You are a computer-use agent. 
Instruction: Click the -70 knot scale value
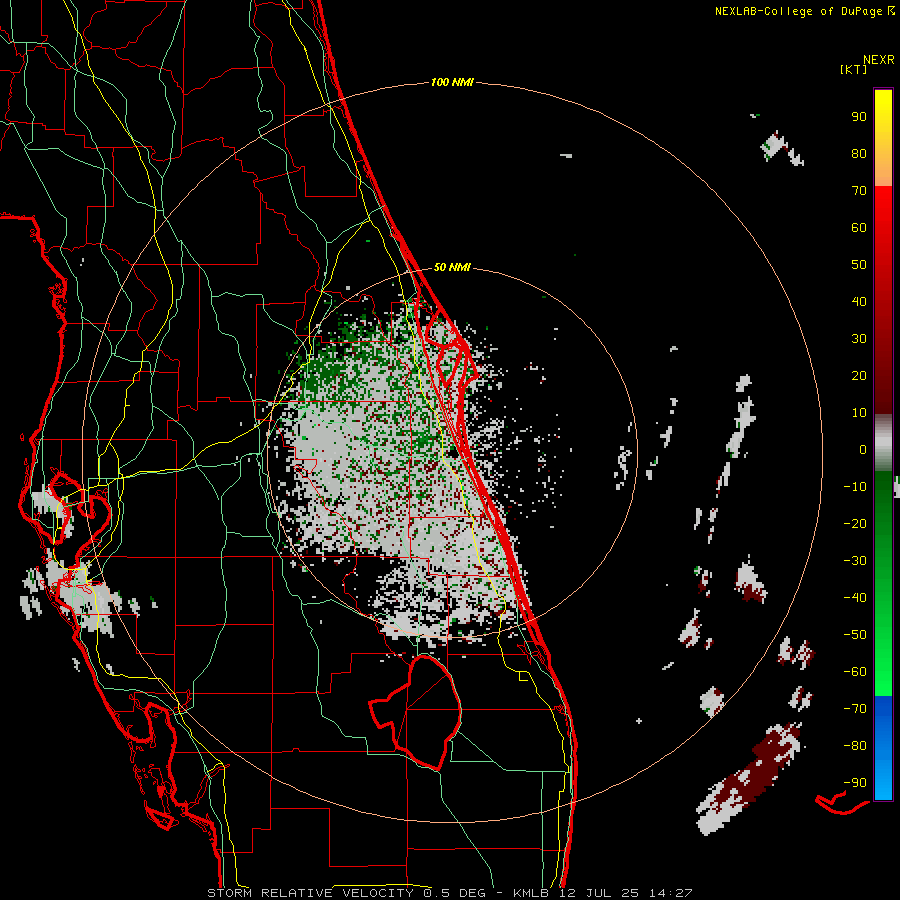[855, 709]
